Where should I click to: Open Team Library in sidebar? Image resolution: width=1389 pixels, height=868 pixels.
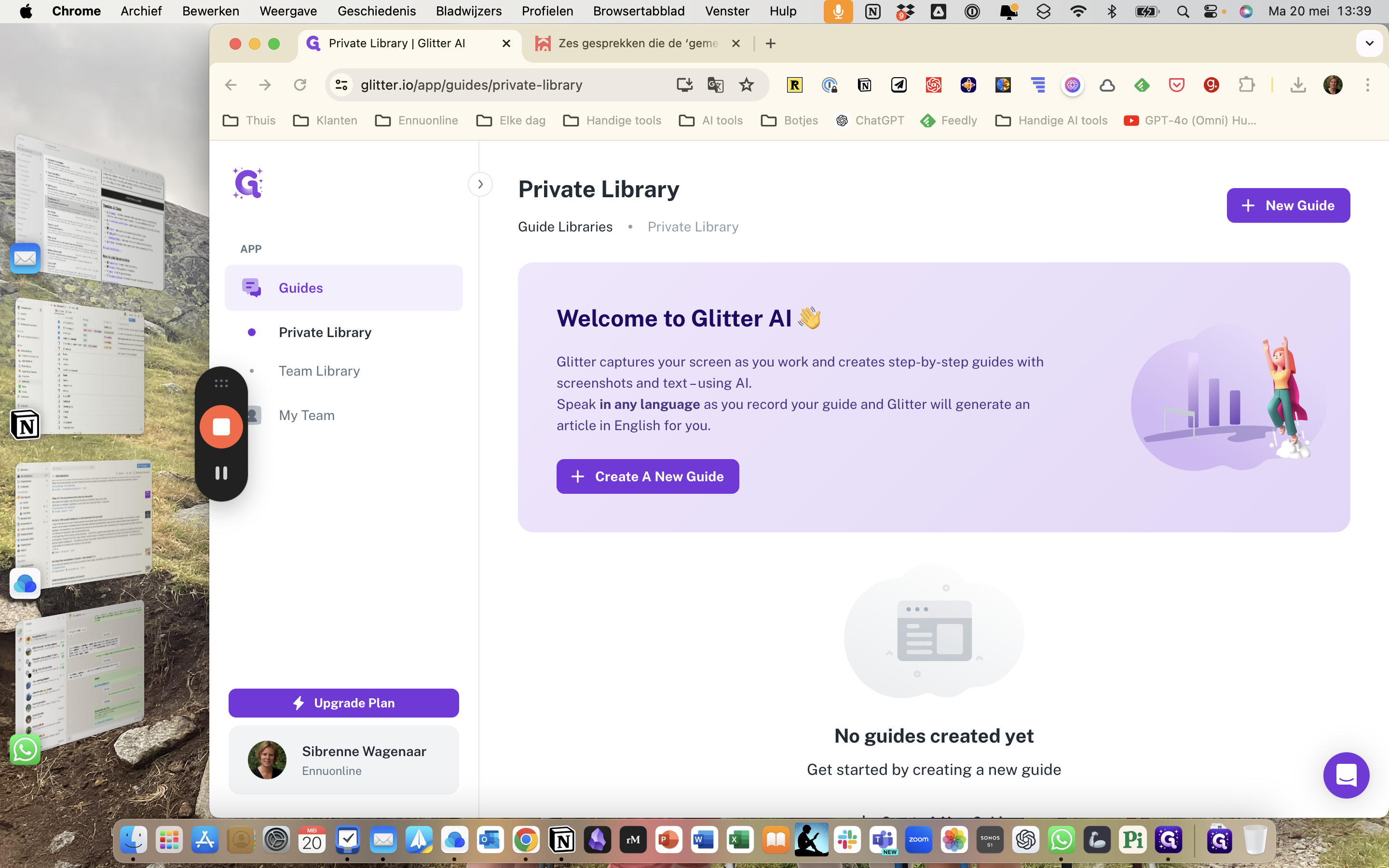[319, 371]
